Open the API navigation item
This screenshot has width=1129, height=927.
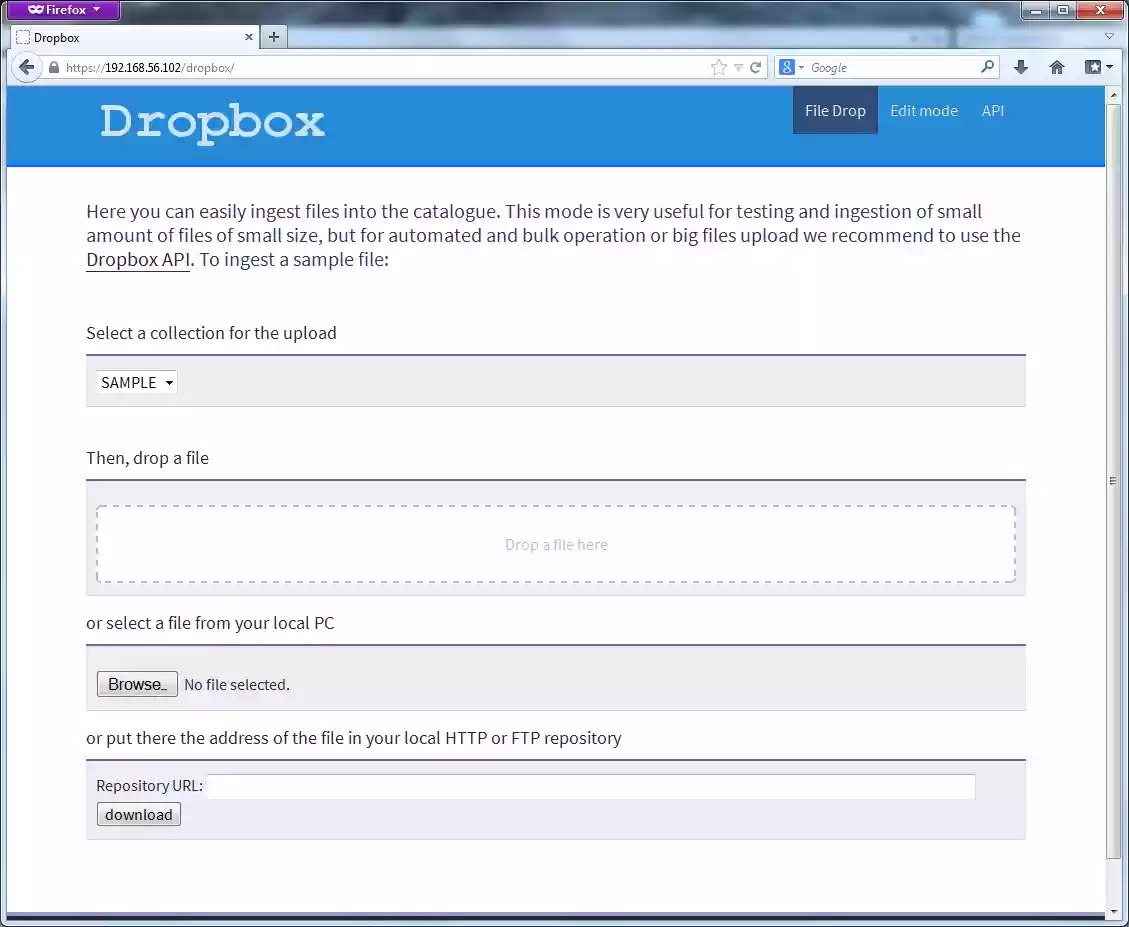click(992, 111)
